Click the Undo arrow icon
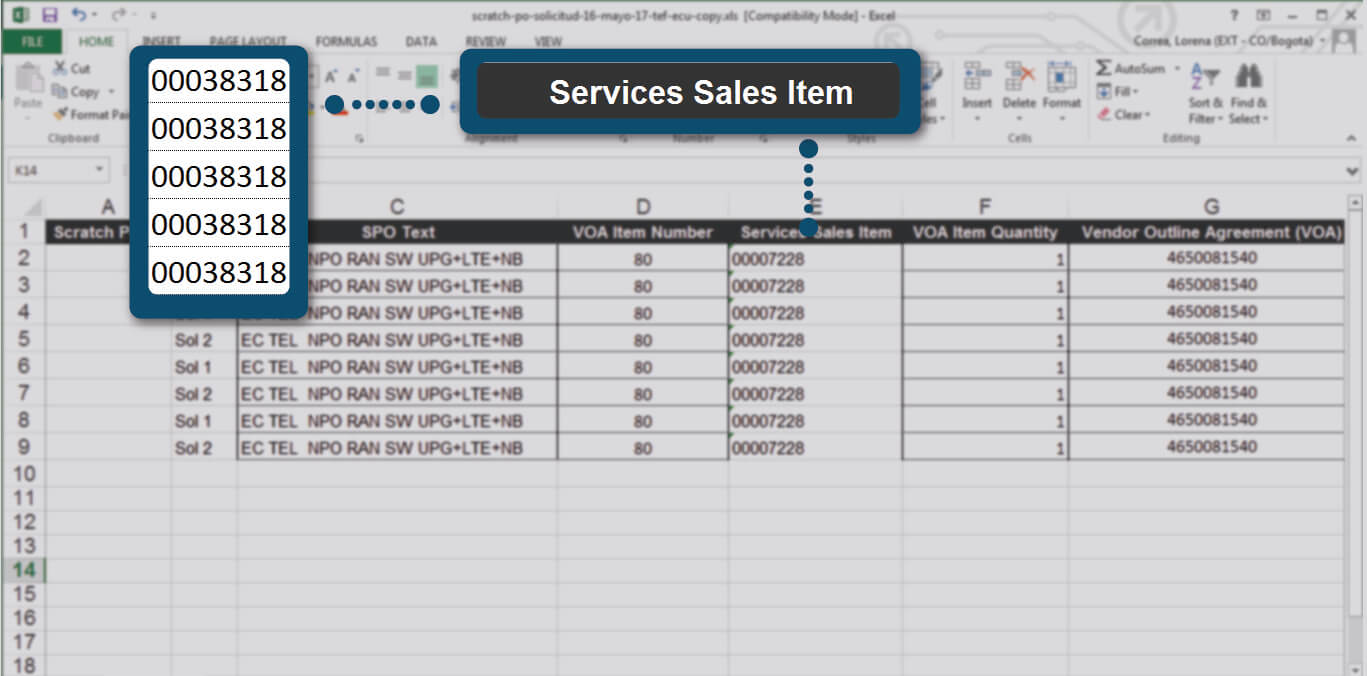The width and height of the screenshot is (1367, 676). [x=79, y=15]
